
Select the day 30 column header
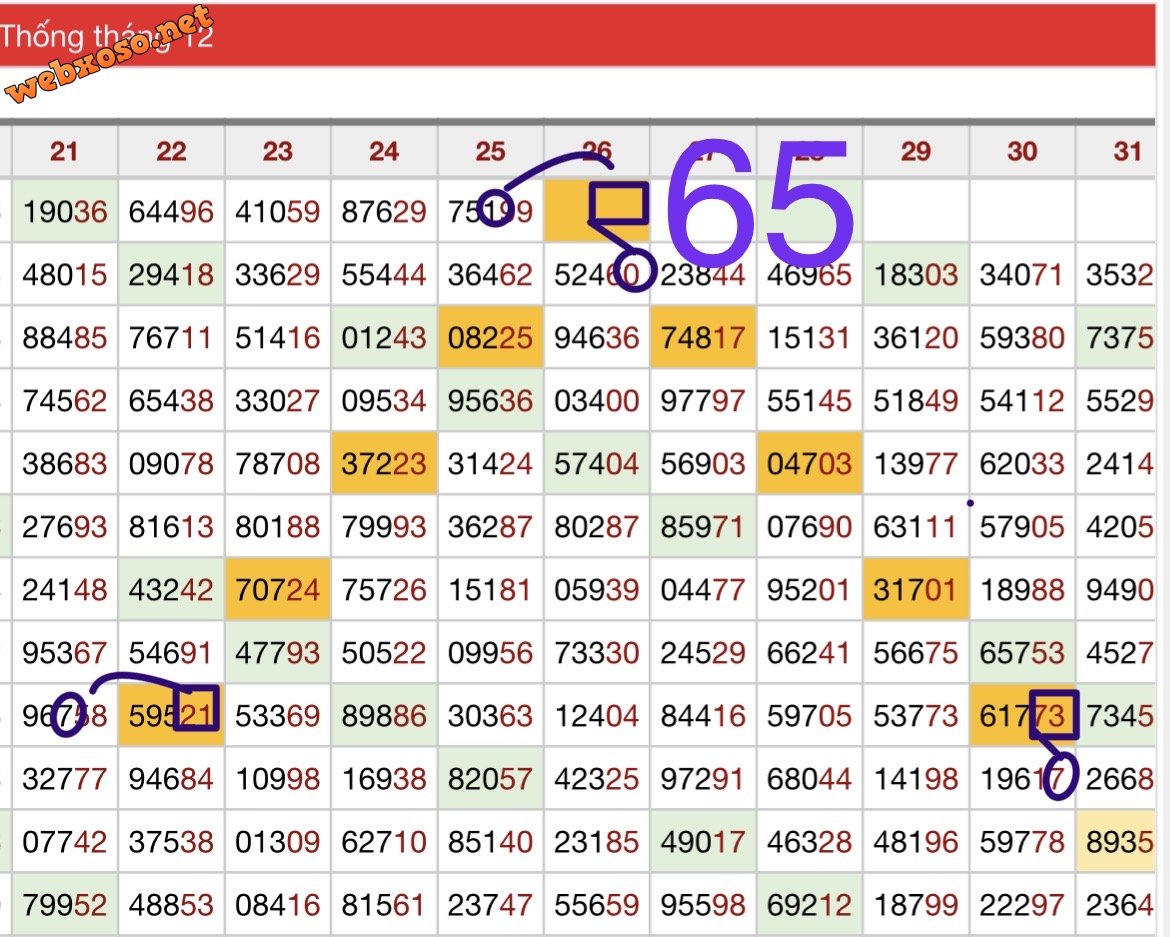(1022, 151)
